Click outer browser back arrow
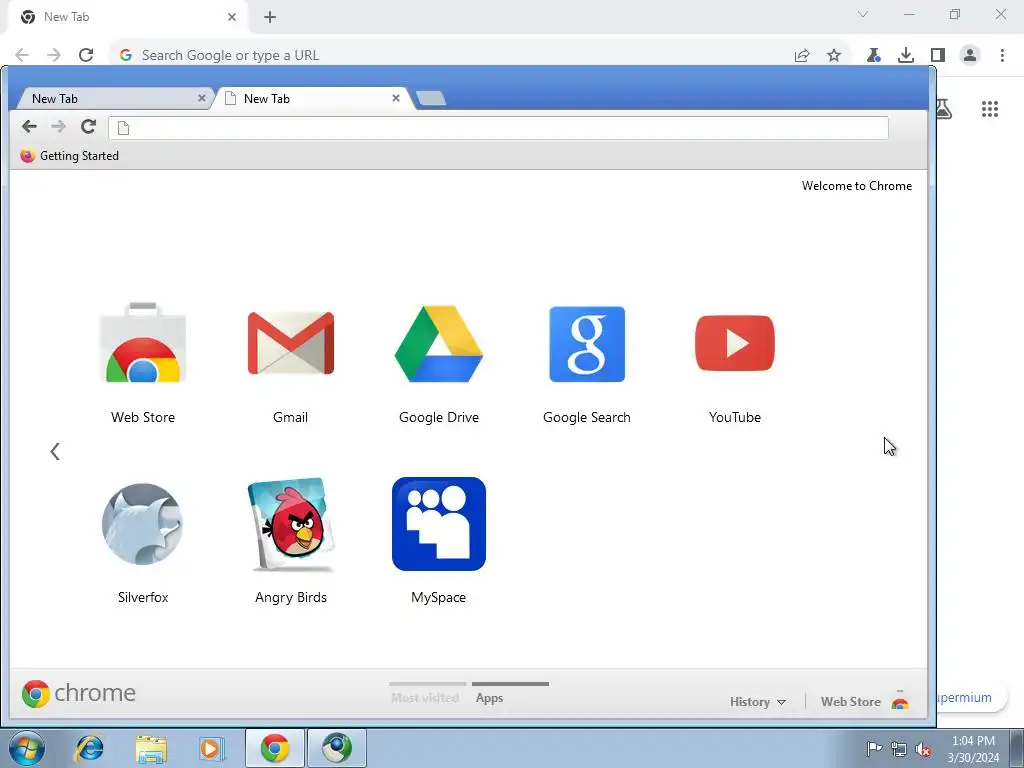 (22, 55)
